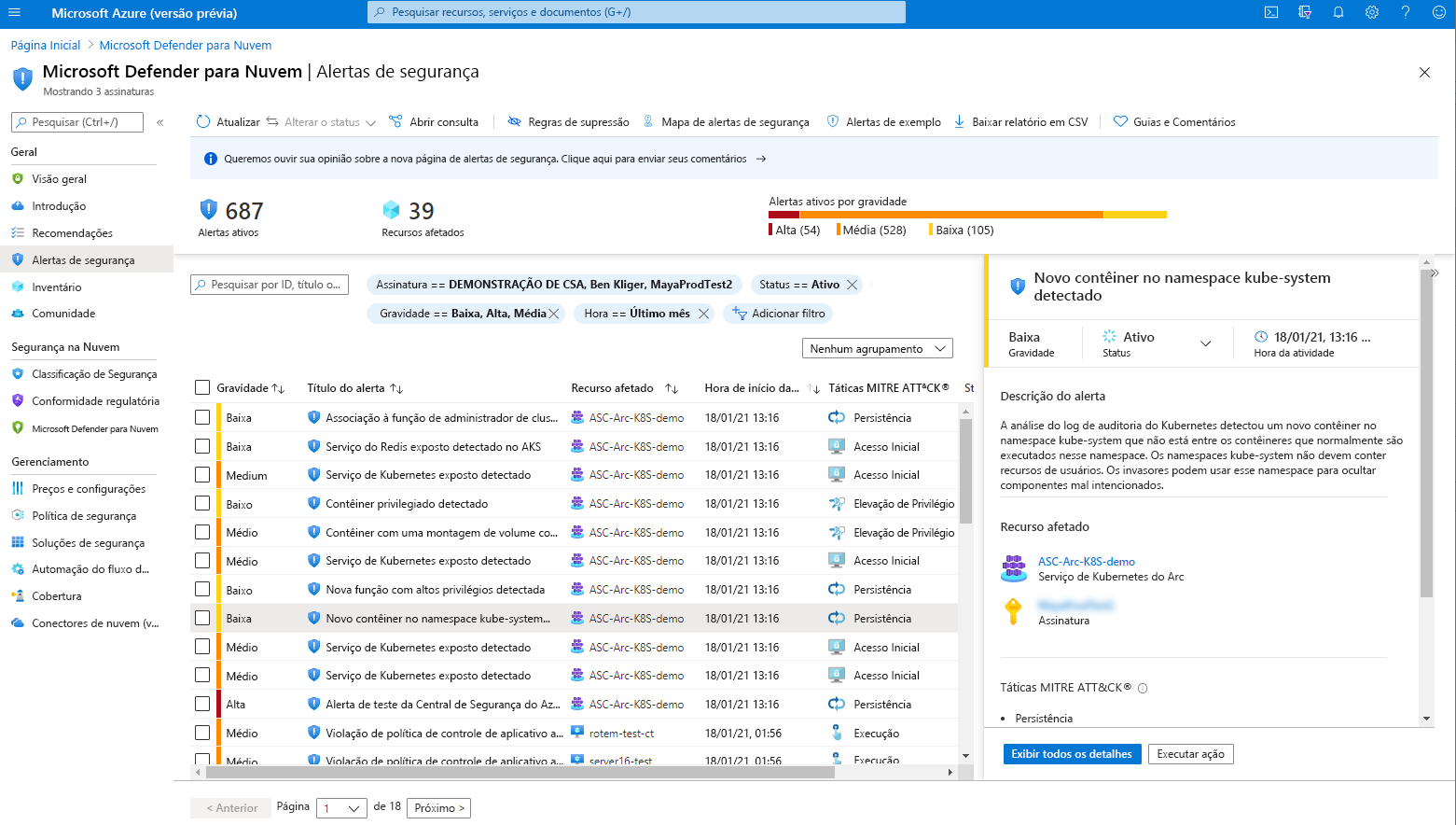Focus the alert ID/title search field
This screenshot has width=1456, height=825.
click(x=270, y=285)
